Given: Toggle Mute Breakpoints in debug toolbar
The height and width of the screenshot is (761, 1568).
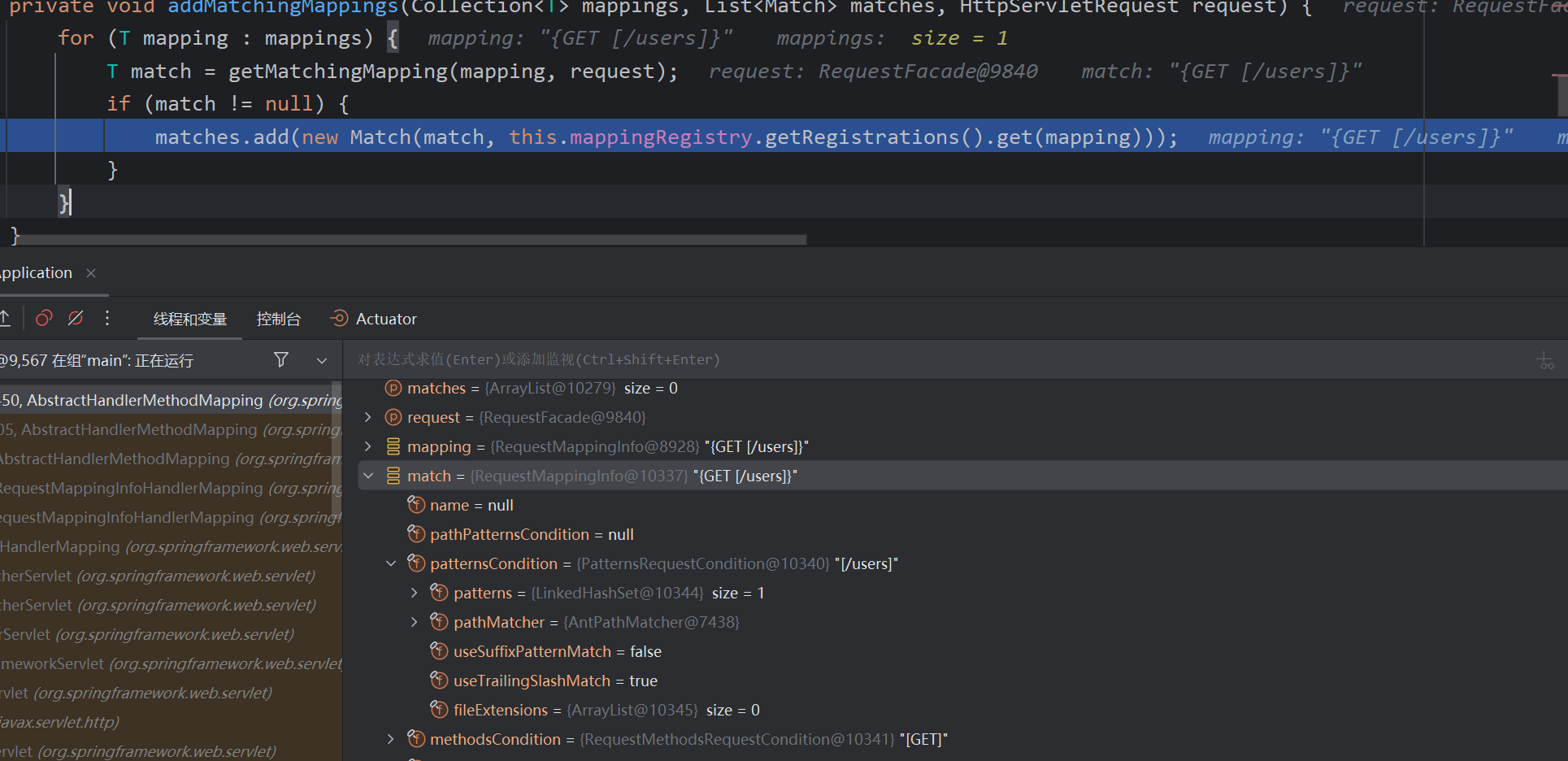Looking at the screenshot, I should (76, 318).
